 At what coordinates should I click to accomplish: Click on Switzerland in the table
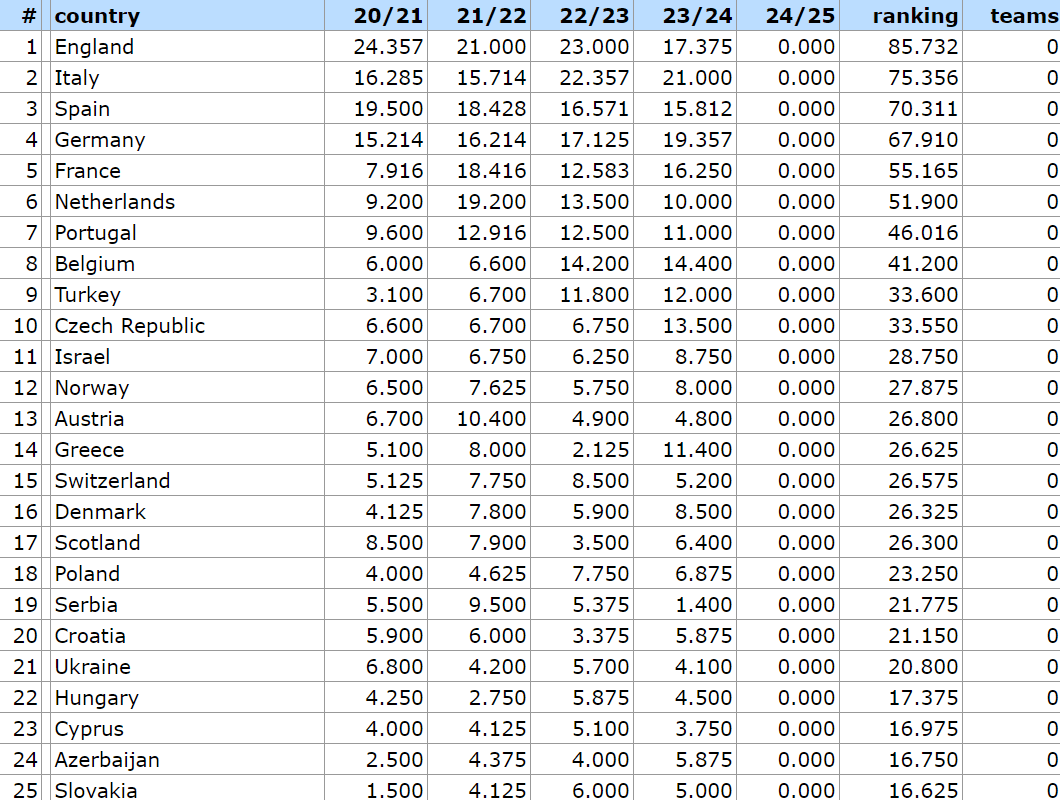pos(112,481)
